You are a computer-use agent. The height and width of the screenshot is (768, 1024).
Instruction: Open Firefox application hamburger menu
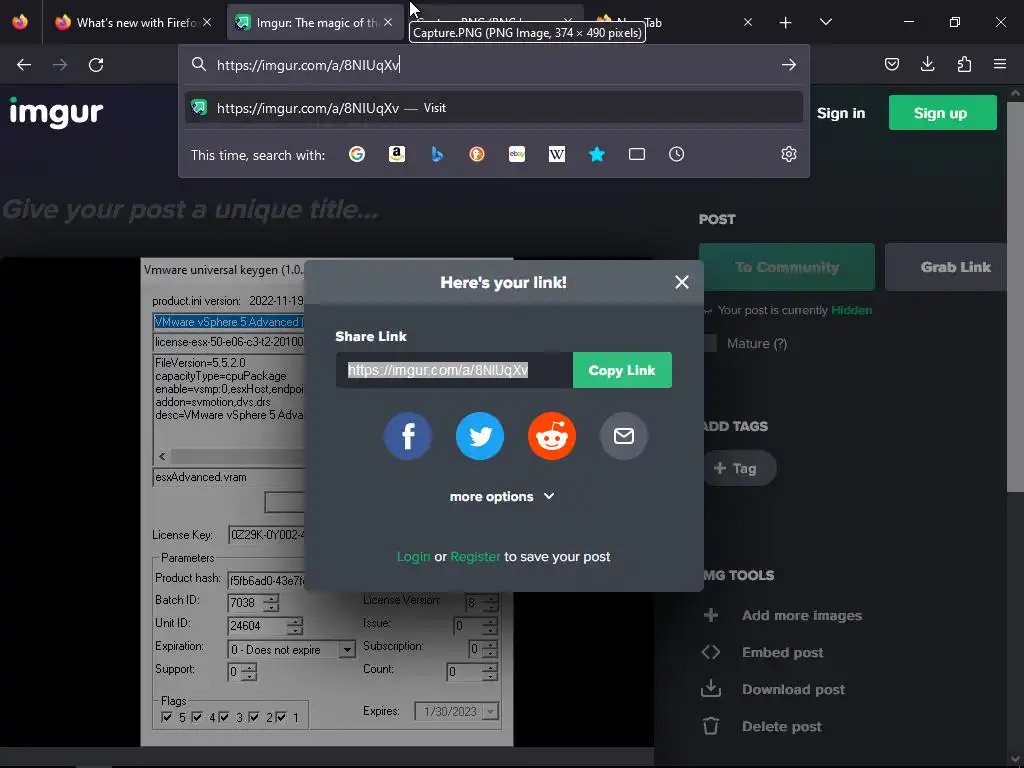tap(1000, 64)
